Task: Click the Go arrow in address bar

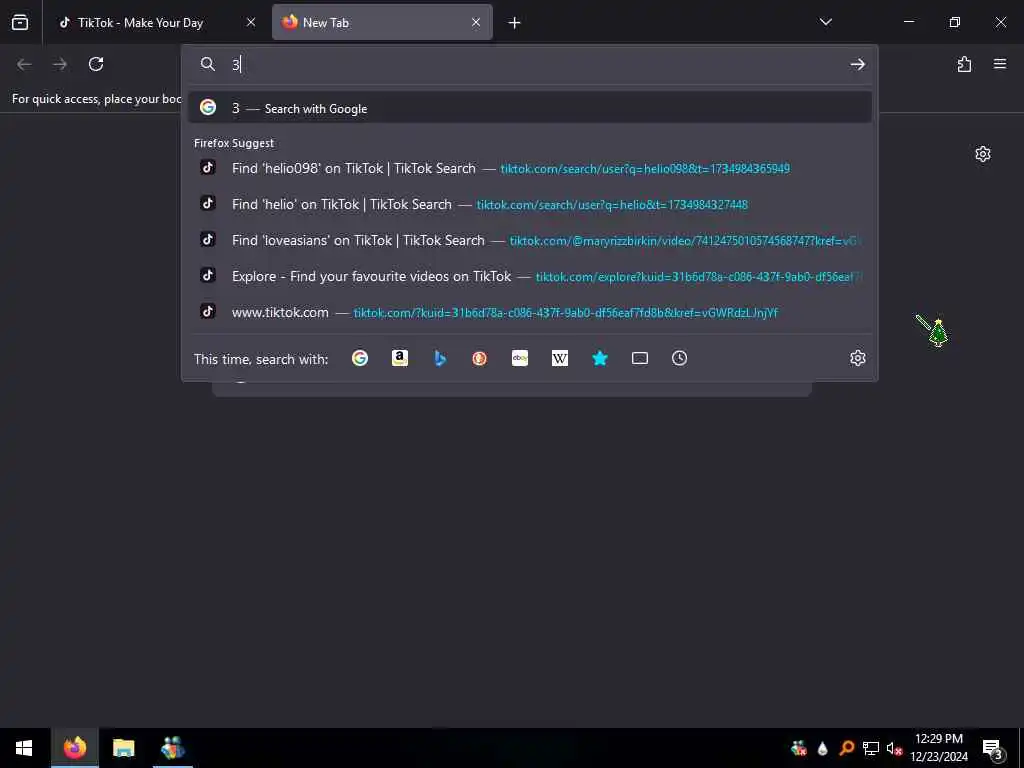Action: click(x=857, y=64)
